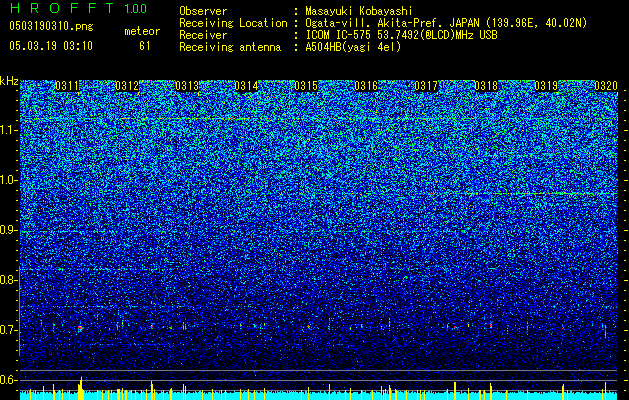The height and width of the screenshot is (400, 629).
Task: Click the 0311 time marker
Action: point(67,86)
